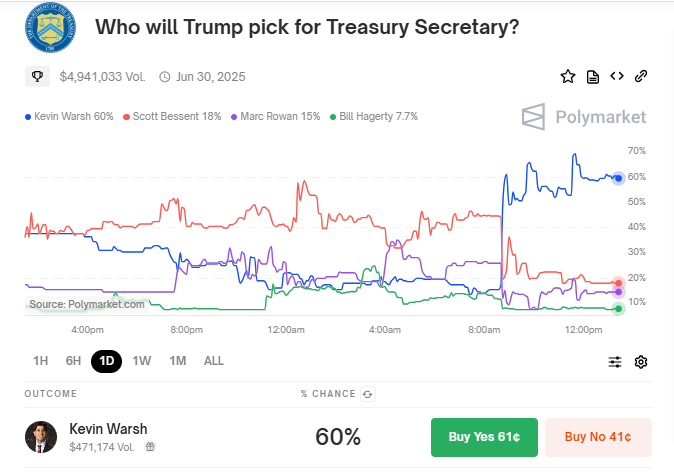Click the trophy icon near volume
This screenshot has height=474, width=674.
point(37,76)
